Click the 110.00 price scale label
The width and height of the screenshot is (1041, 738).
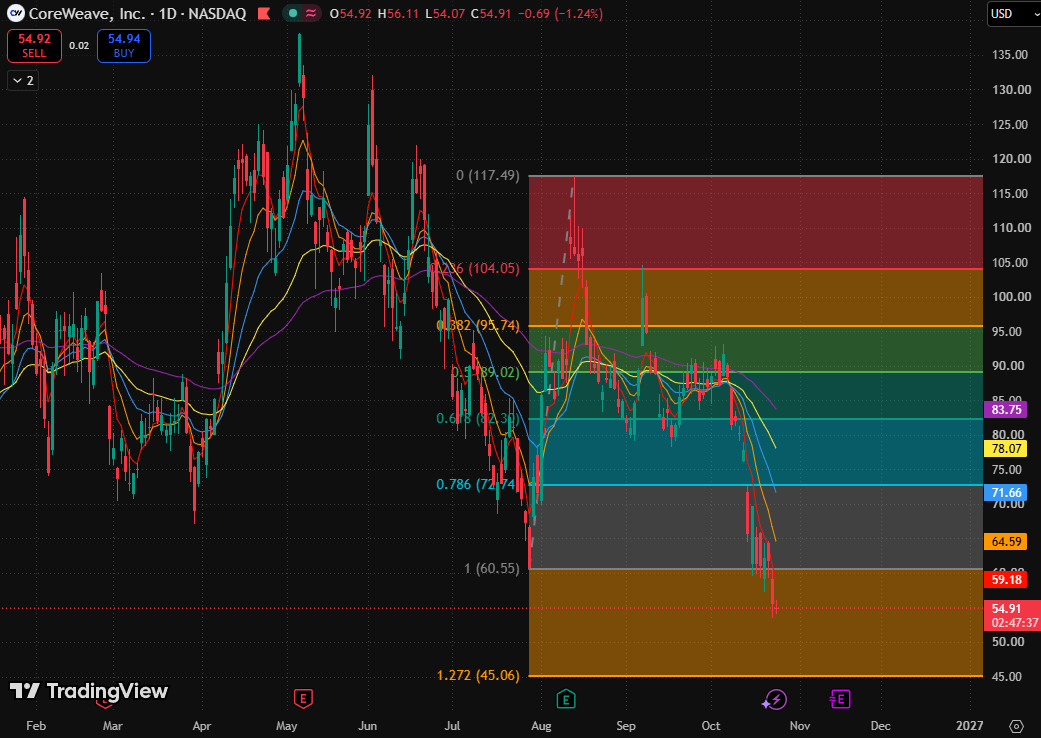point(1011,228)
